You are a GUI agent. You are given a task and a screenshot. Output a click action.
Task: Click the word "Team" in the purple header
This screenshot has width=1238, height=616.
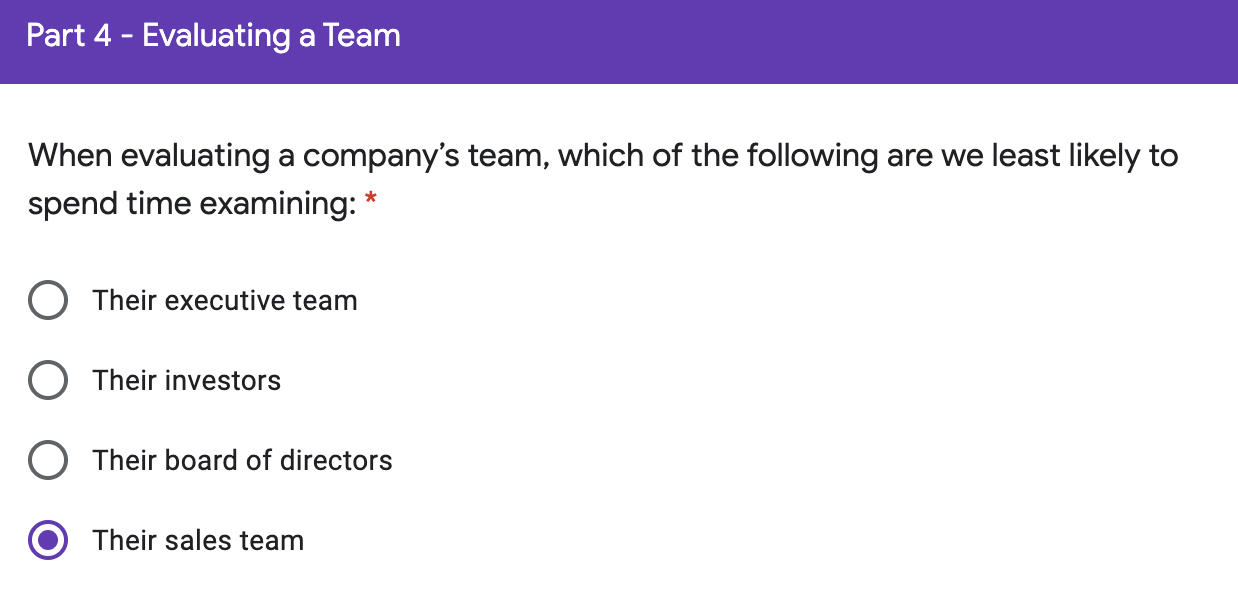[x=363, y=37]
